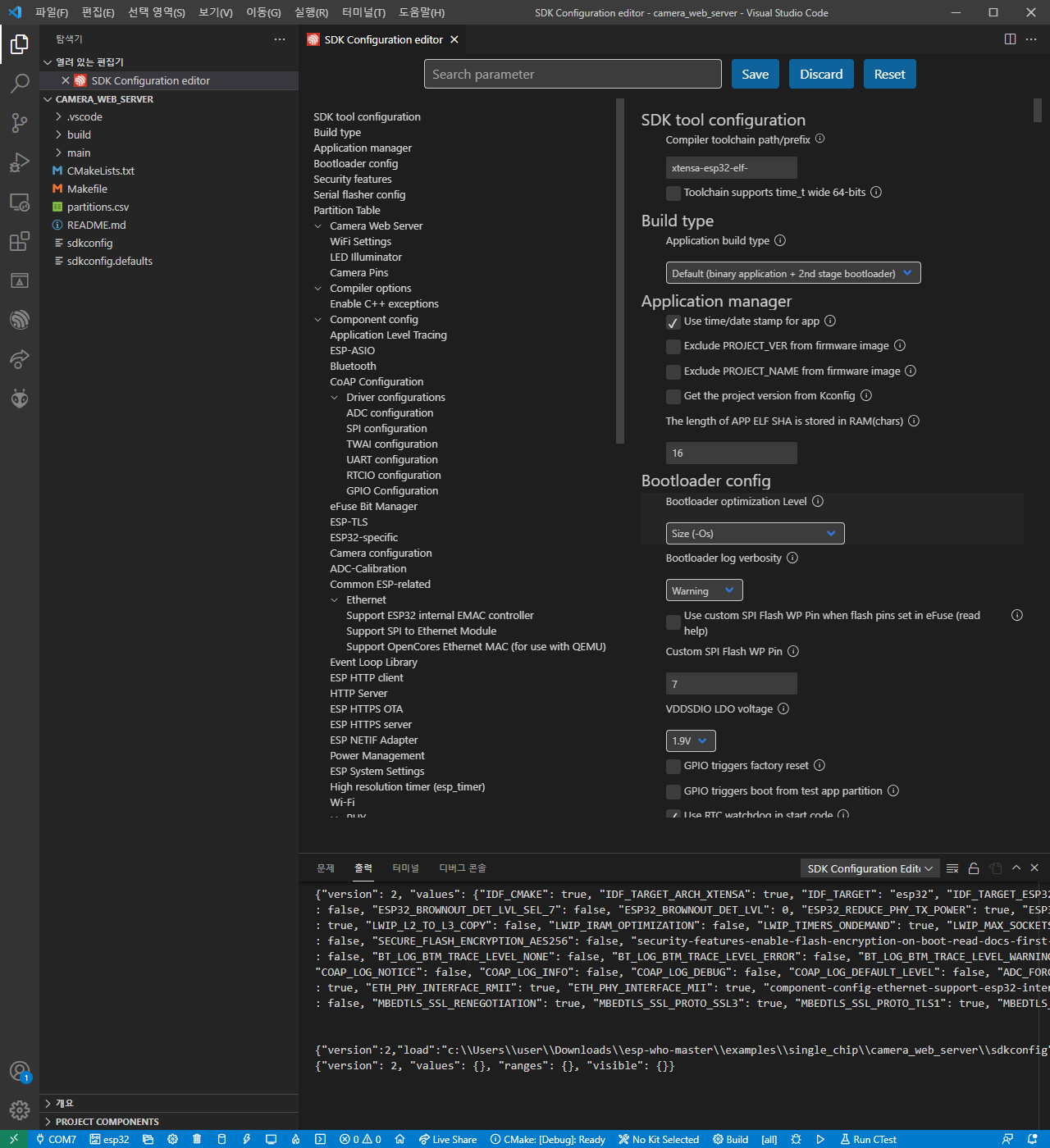Uncheck Use time/date stamp for app
The width and height of the screenshot is (1050, 1148).
point(673,322)
